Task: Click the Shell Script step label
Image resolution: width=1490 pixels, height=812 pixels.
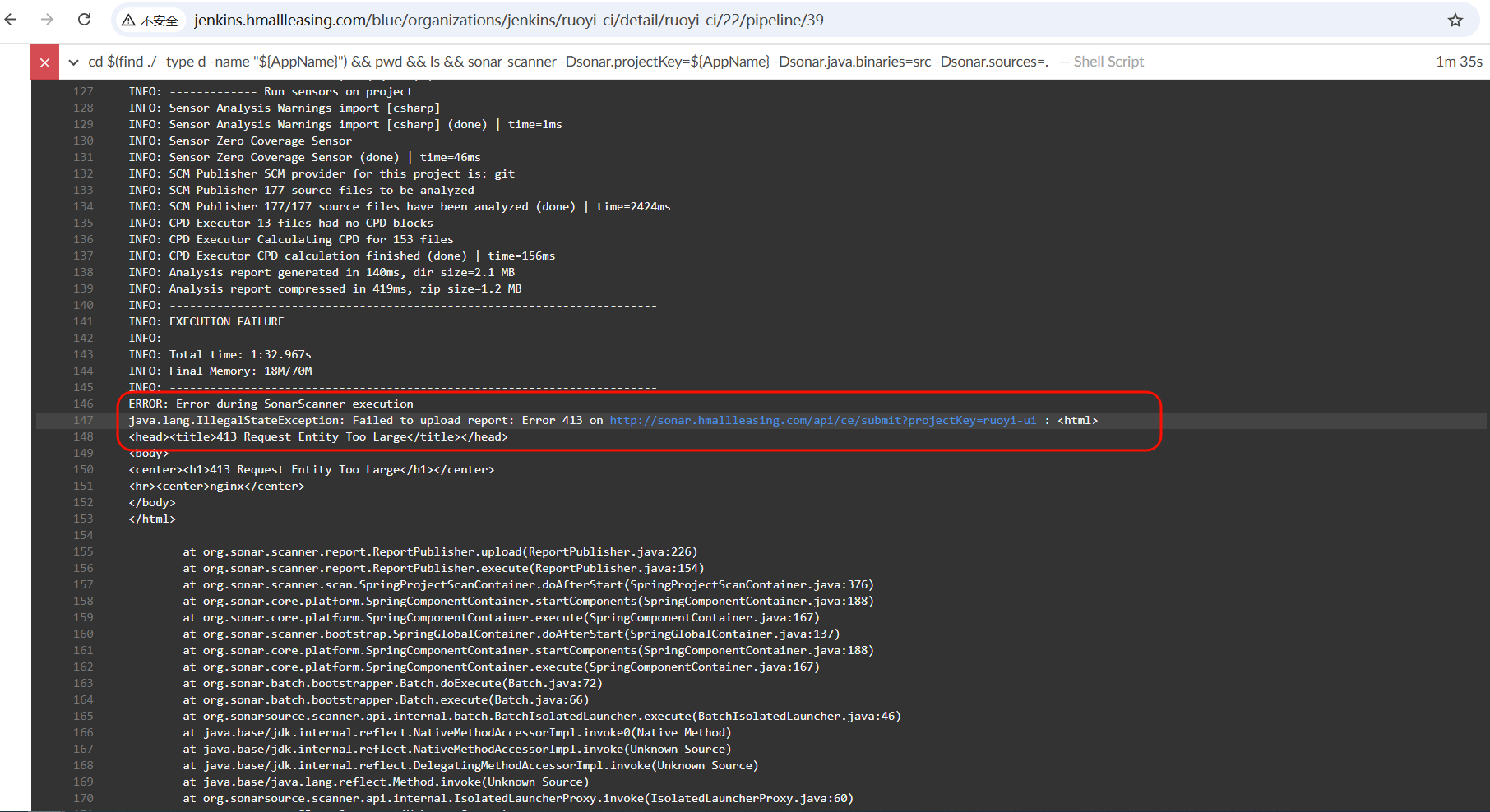Action: [1108, 62]
